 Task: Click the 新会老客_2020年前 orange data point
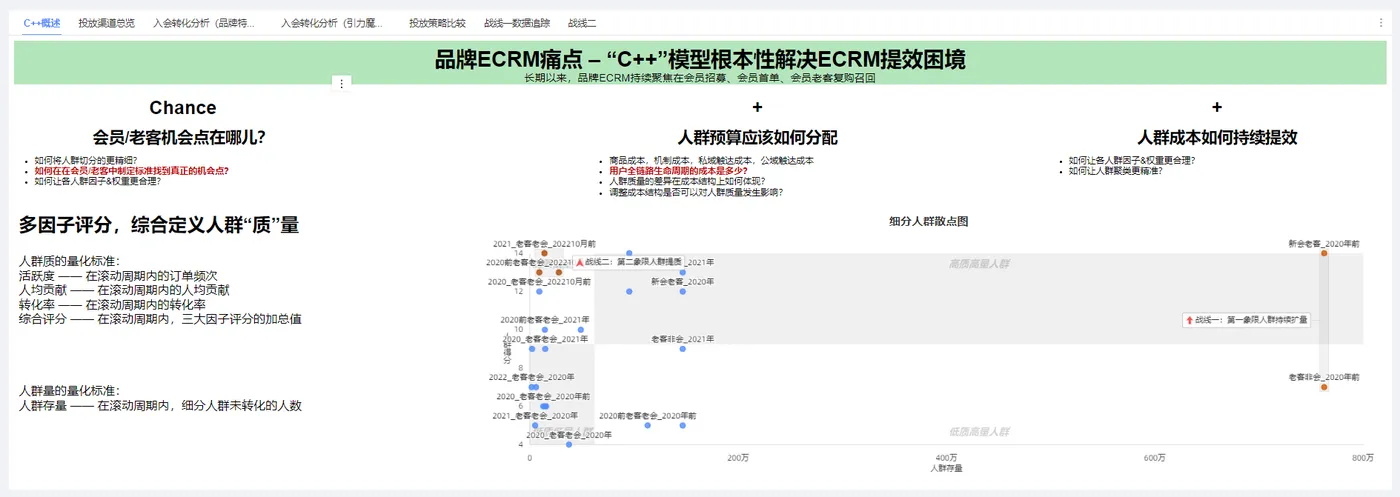(1324, 253)
